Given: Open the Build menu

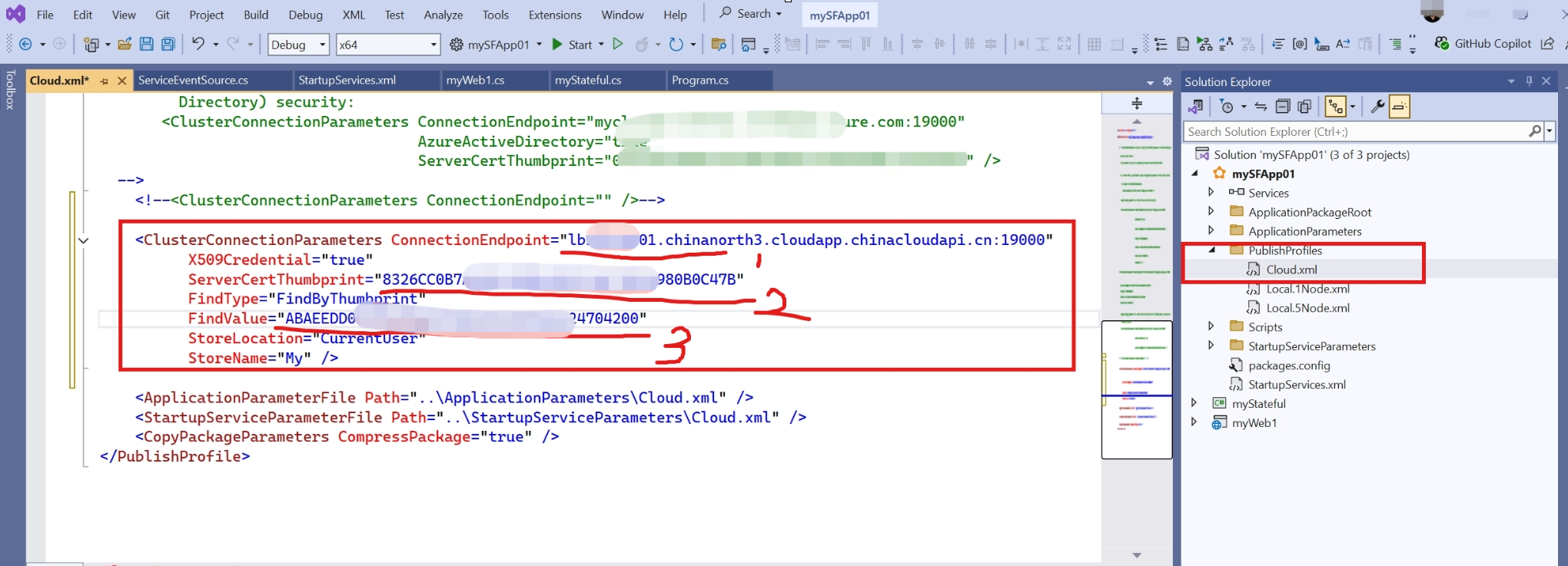Looking at the screenshot, I should [256, 15].
